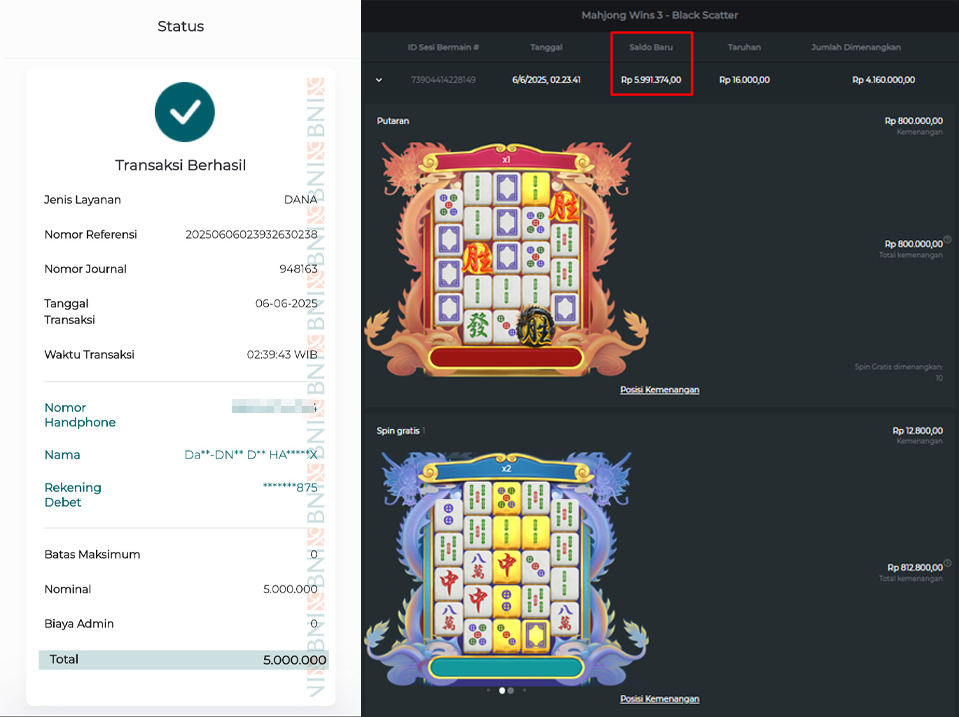The width and height of the screenshot is (959, 717).
Task: Click the masked account number ending 875
Action: pyautogui.click(x=290, y=488)
